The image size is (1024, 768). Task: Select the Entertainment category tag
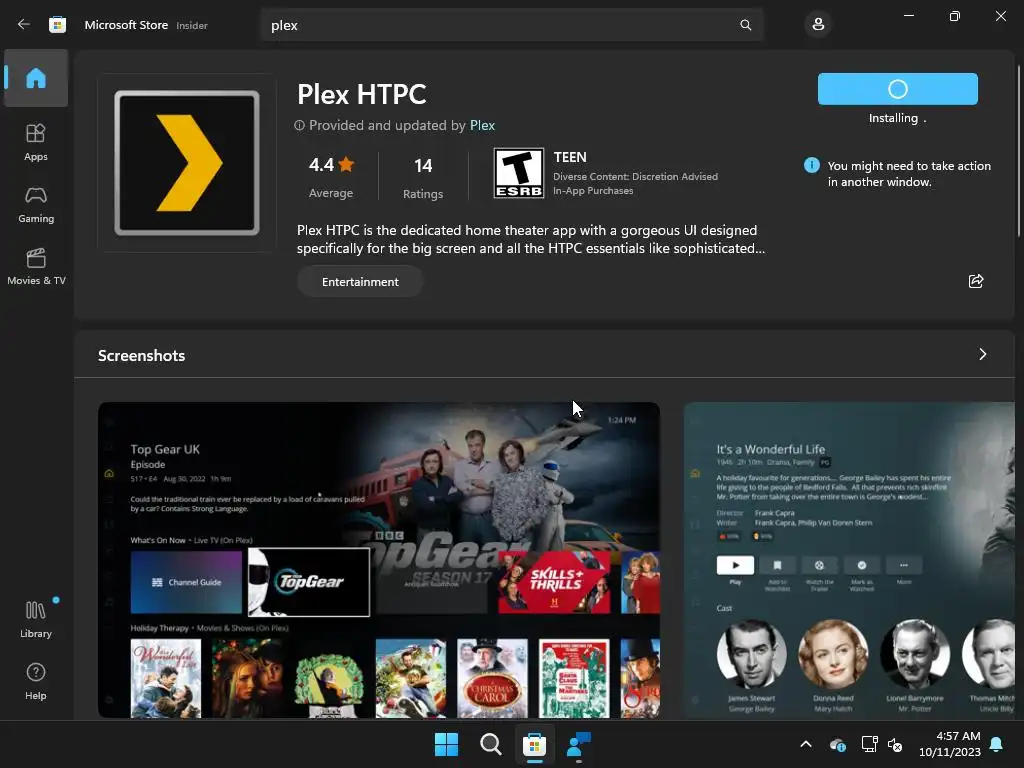coord(360,281)
